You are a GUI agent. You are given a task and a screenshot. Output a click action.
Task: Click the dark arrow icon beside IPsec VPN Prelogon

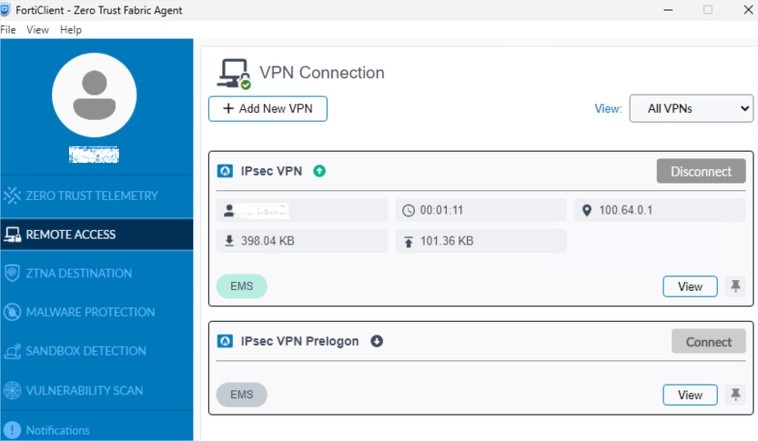[377, 341]
